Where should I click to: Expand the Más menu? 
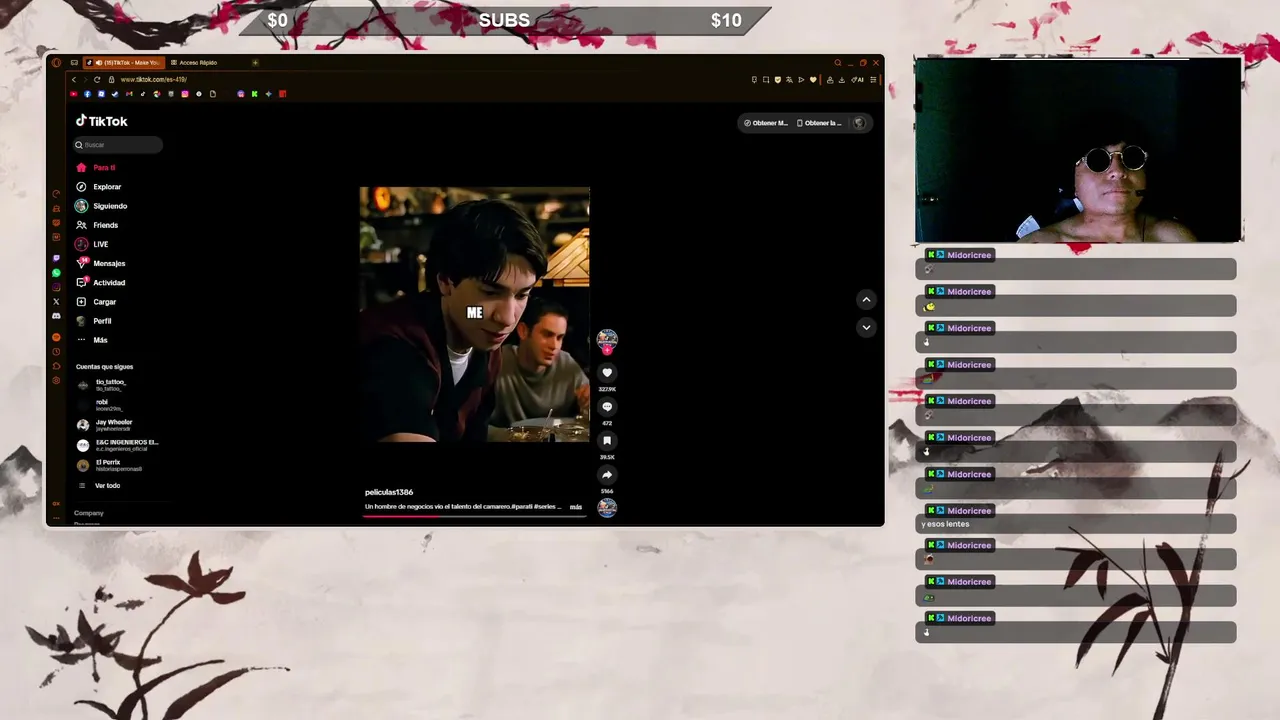point(92,340)
